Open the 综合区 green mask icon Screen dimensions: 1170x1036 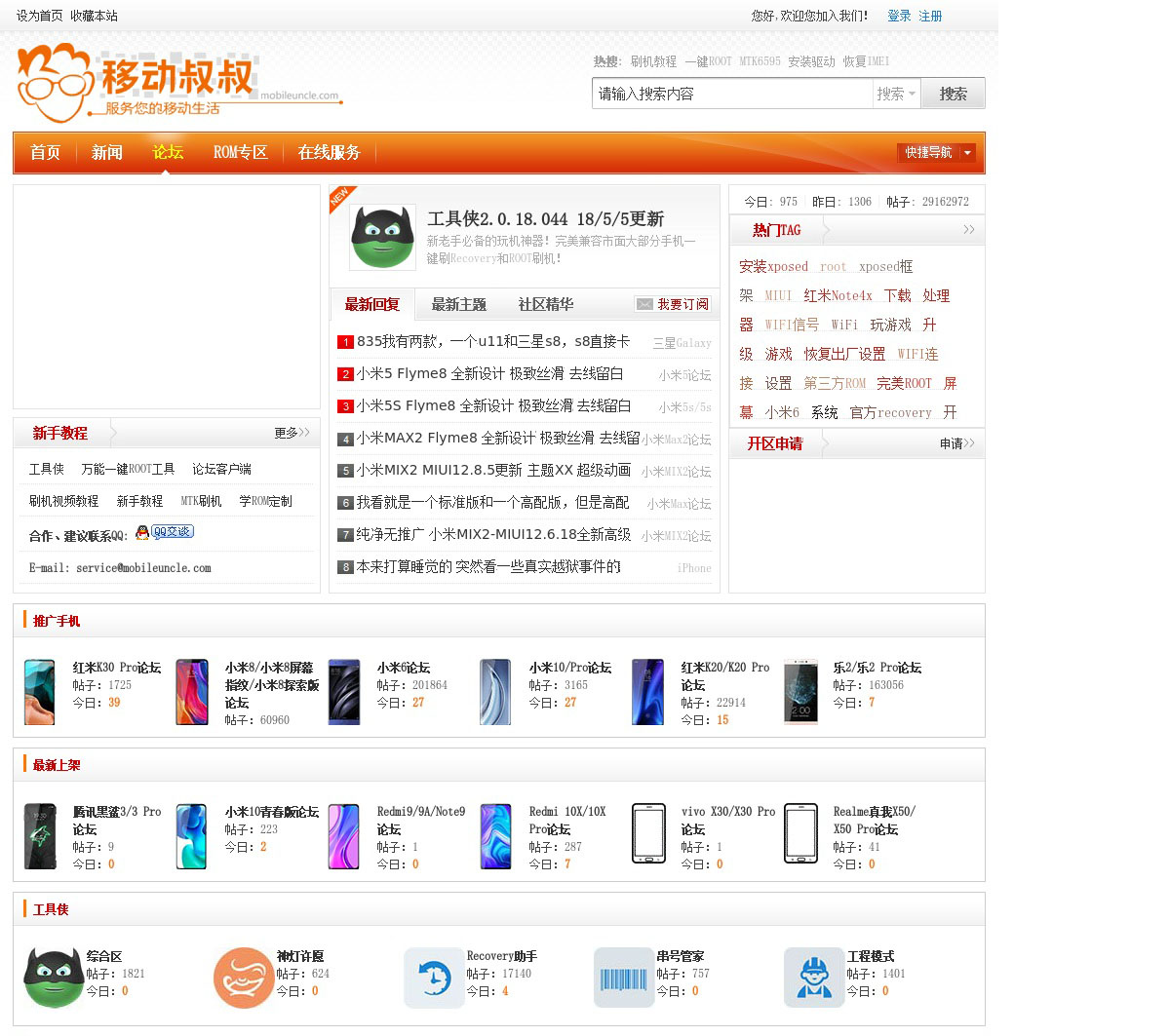[53, 978]
